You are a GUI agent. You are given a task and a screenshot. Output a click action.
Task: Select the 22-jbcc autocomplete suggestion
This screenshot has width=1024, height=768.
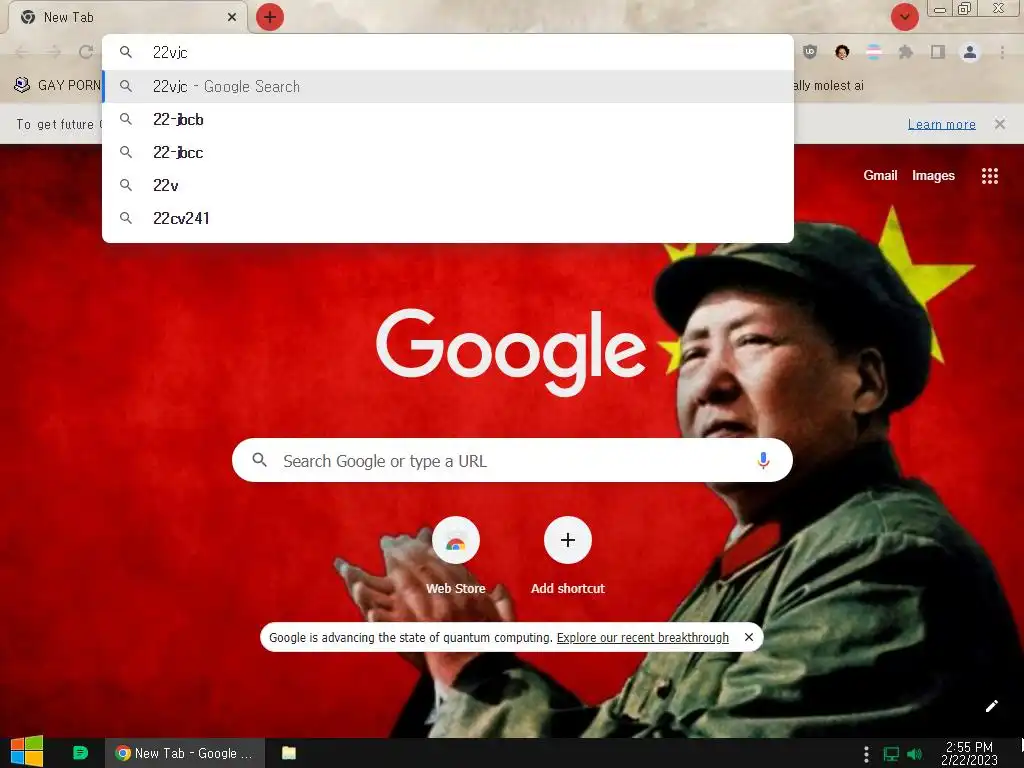point(448,152)
